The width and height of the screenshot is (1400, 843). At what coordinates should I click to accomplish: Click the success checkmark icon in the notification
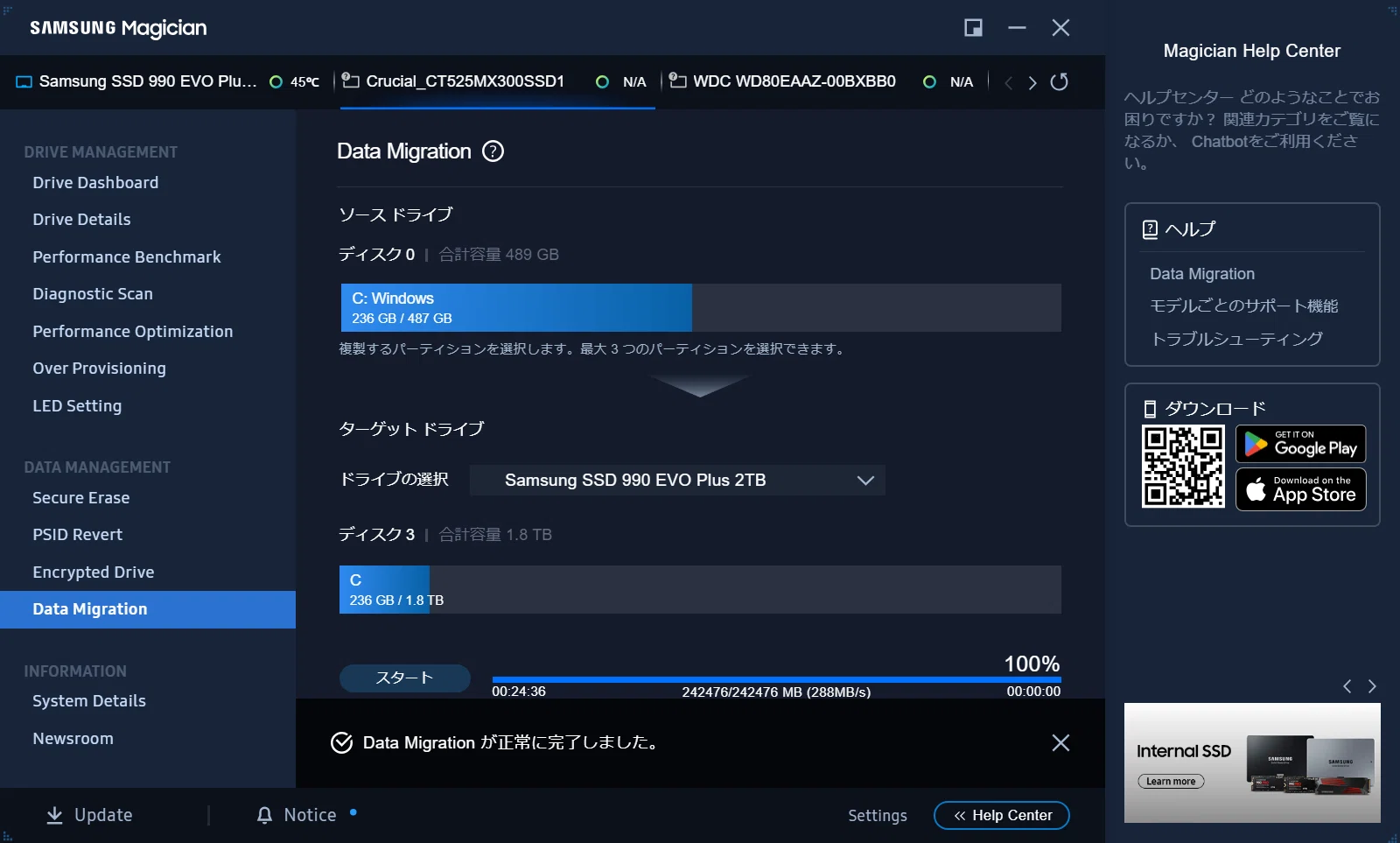(x=341, y=743)
